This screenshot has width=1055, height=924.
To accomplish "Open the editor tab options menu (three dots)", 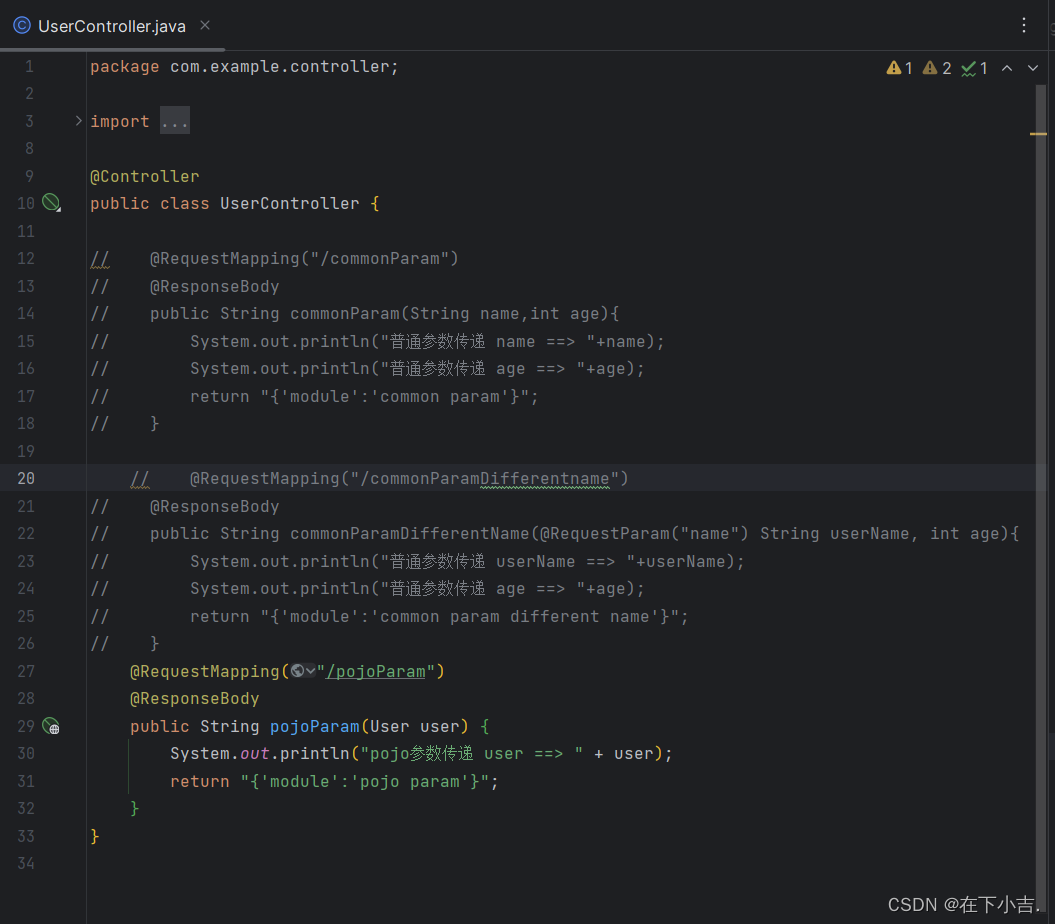I will click(x=1023, y=26).
